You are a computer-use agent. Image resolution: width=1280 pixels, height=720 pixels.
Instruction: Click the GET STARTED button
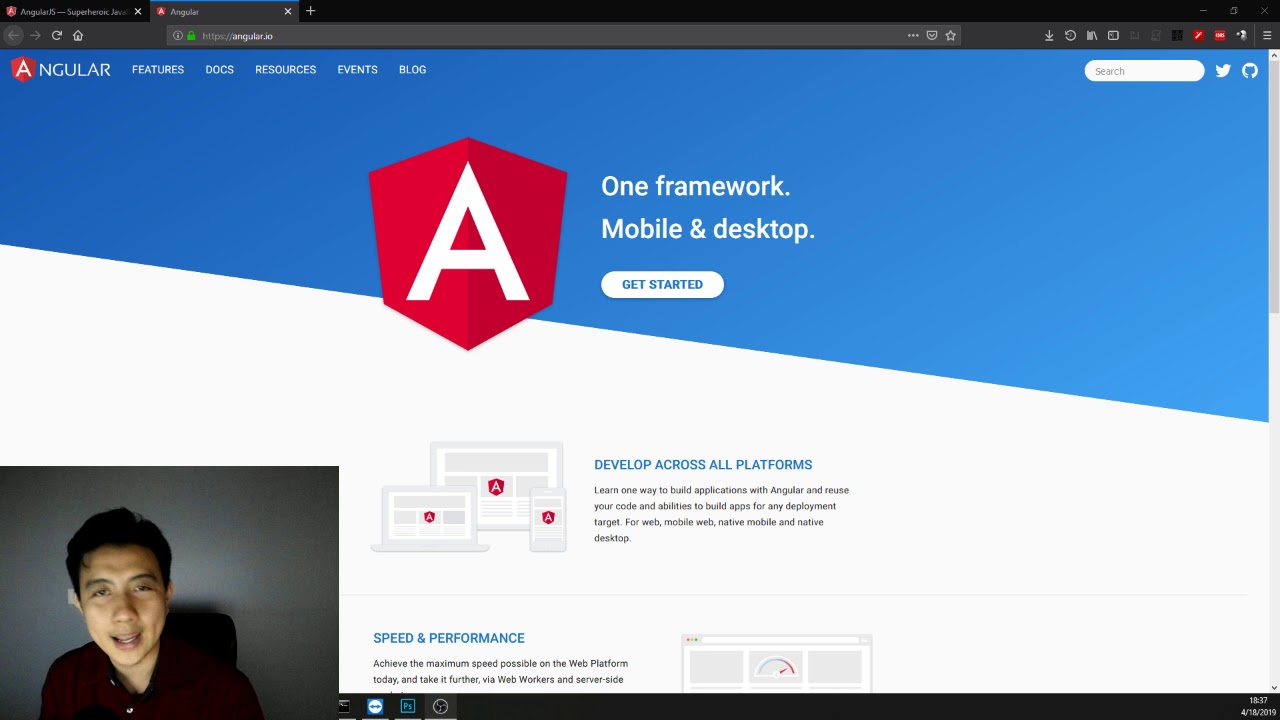(x=662, y=284)
